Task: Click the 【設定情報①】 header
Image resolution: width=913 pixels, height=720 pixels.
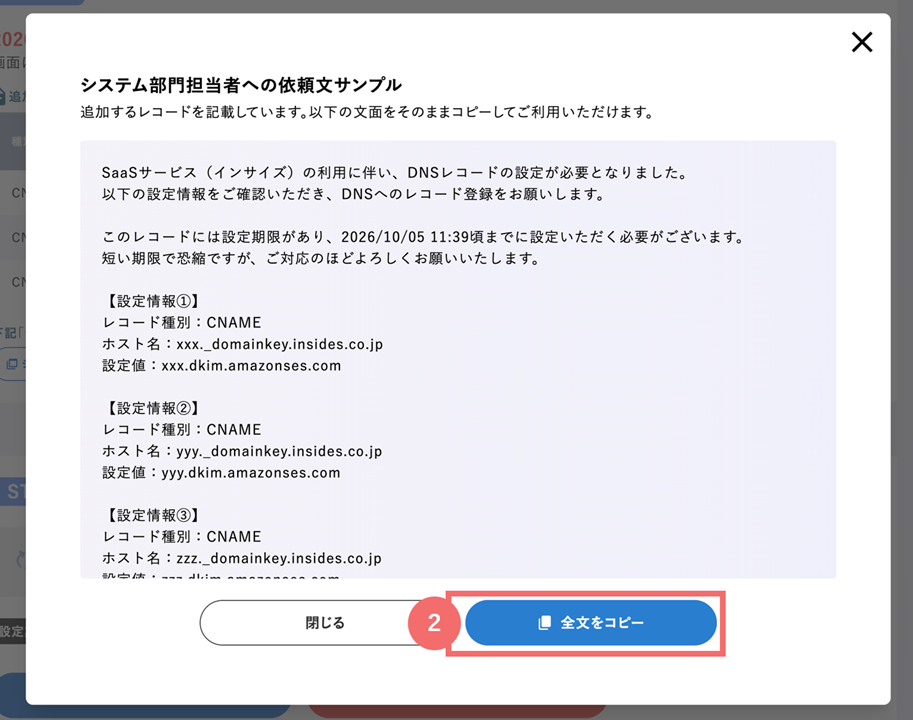Action: tap(153, 302)
